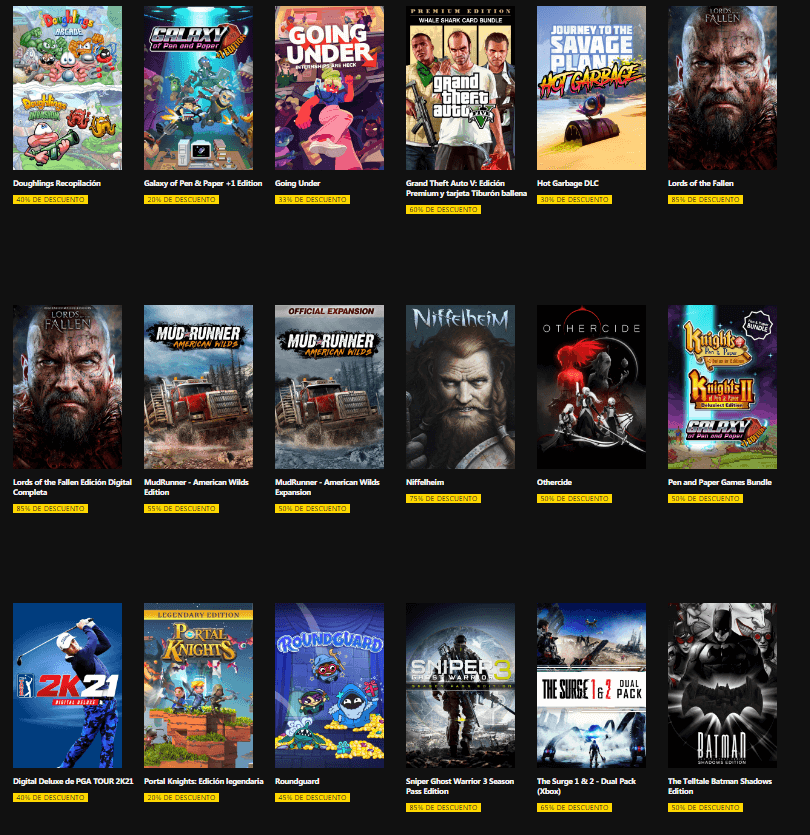The image size is (810, 835).
Task: Select the Doughlings Recopilación cover thumbnail
Action: pos(67,88)
